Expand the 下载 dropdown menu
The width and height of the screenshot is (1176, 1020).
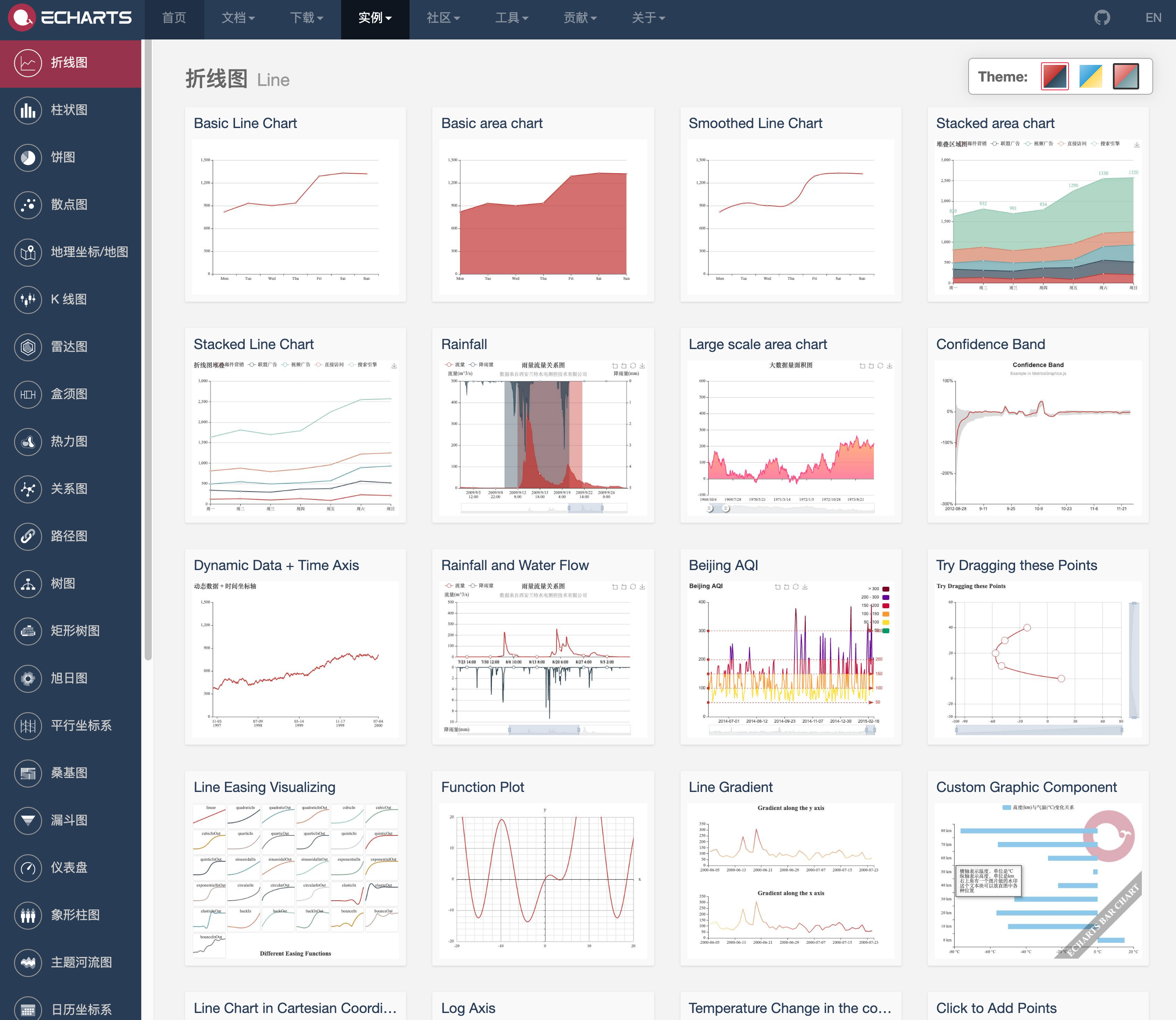point(306,18)
